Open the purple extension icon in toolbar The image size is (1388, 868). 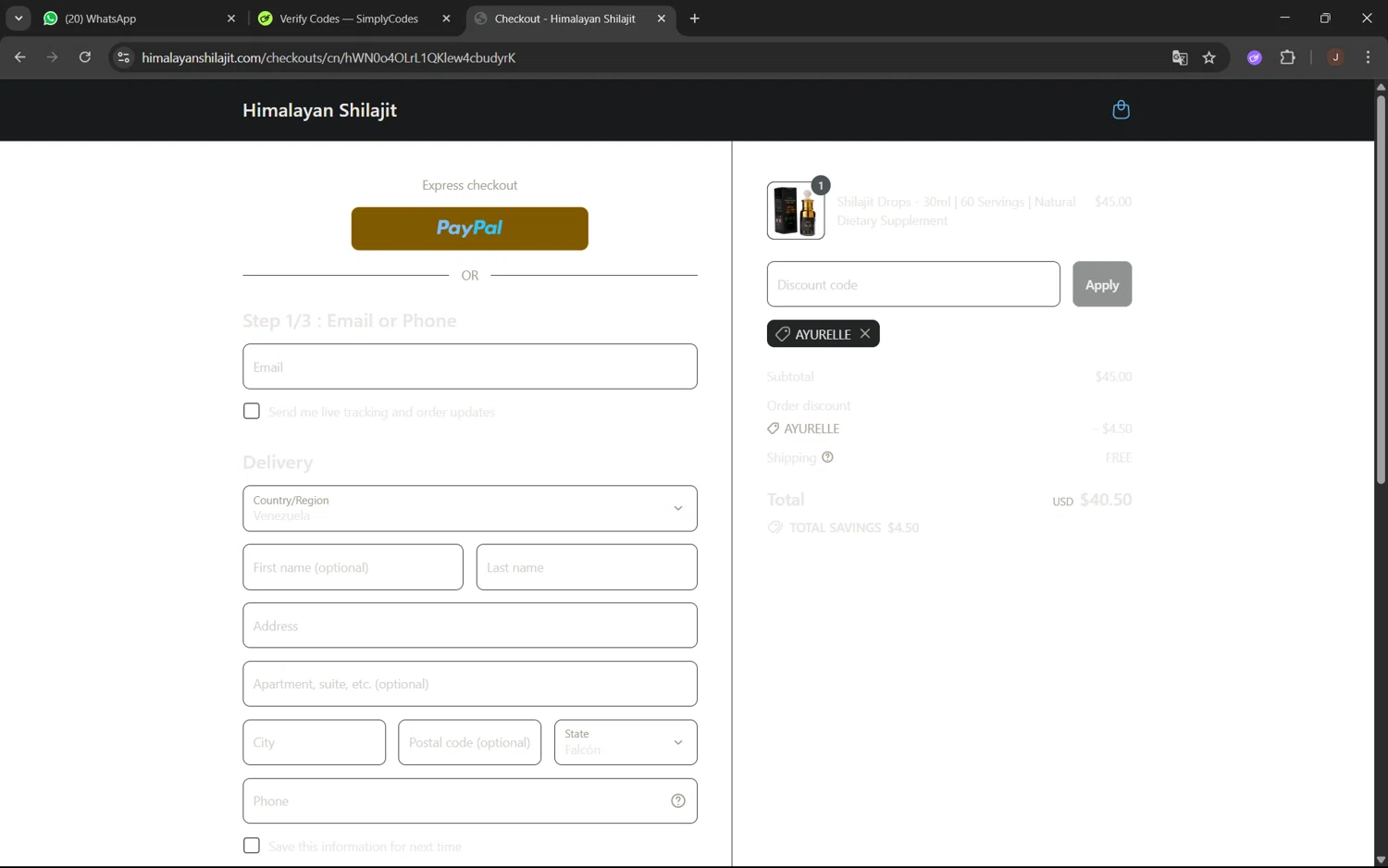(x=1255, y=57)
